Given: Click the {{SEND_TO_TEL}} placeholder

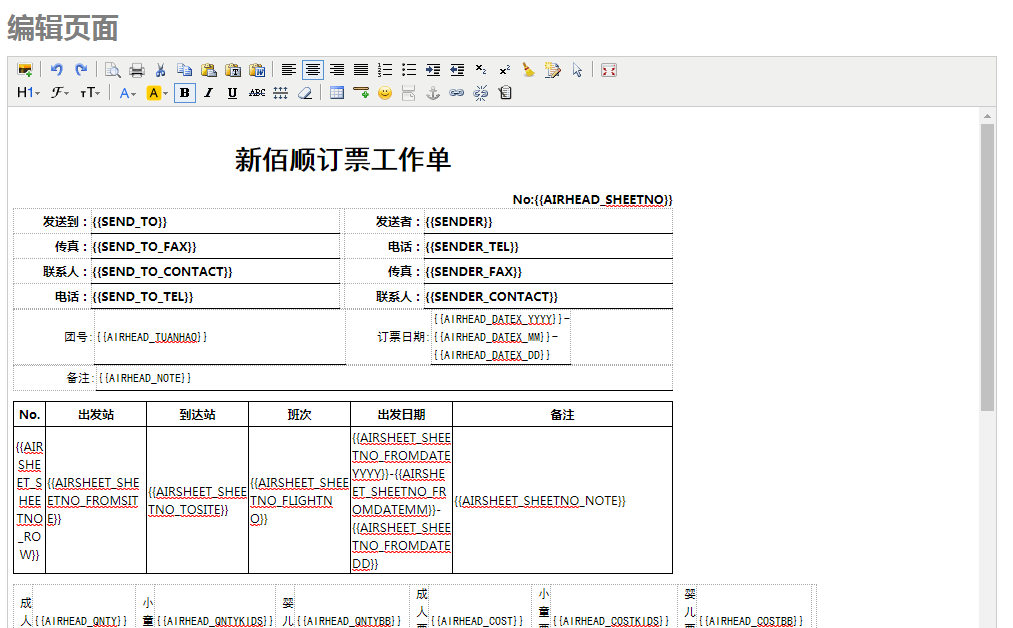Looking at the screenshot, I should (143, 297).
